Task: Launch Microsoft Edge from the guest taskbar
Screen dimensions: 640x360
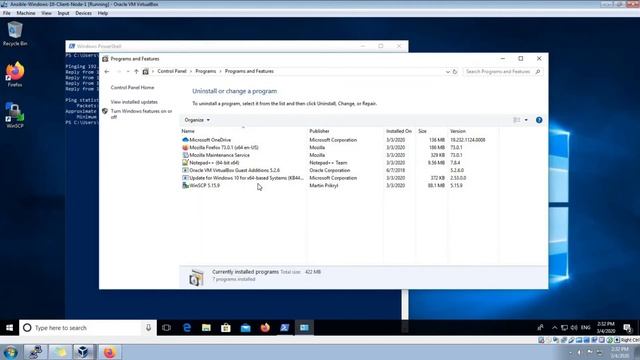Action: coord(187,328)
